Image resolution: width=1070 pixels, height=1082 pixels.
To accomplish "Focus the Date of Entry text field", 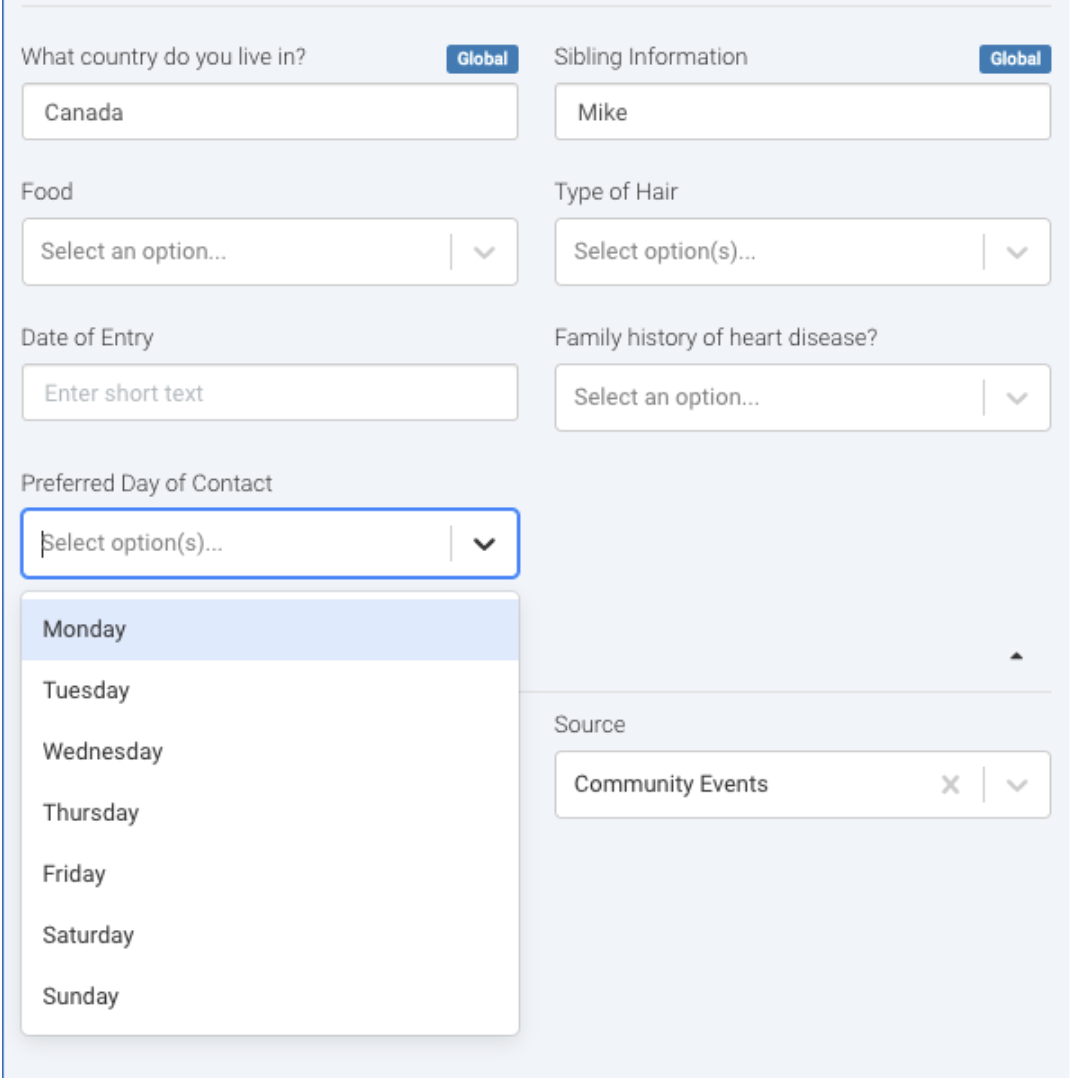I will pos(270,393).
